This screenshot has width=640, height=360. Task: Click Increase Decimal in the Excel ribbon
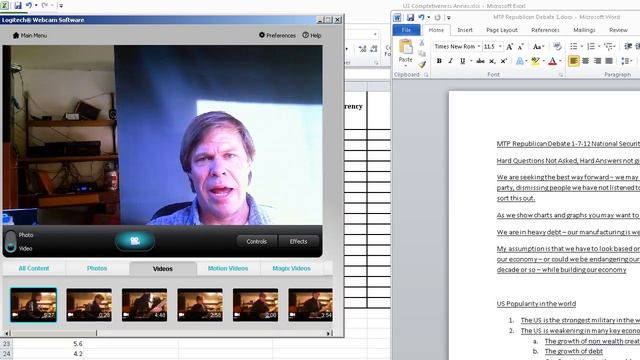[362, 49]
